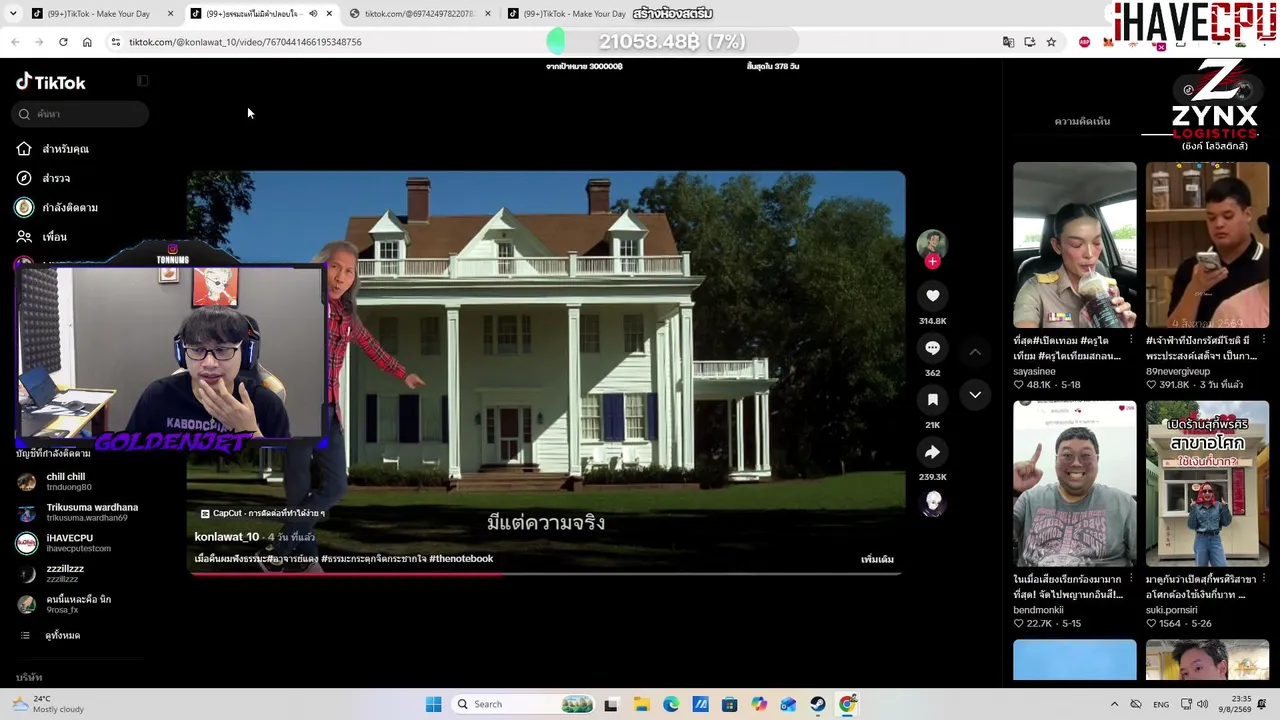Install app icon in address bar

click(1030, 42)
